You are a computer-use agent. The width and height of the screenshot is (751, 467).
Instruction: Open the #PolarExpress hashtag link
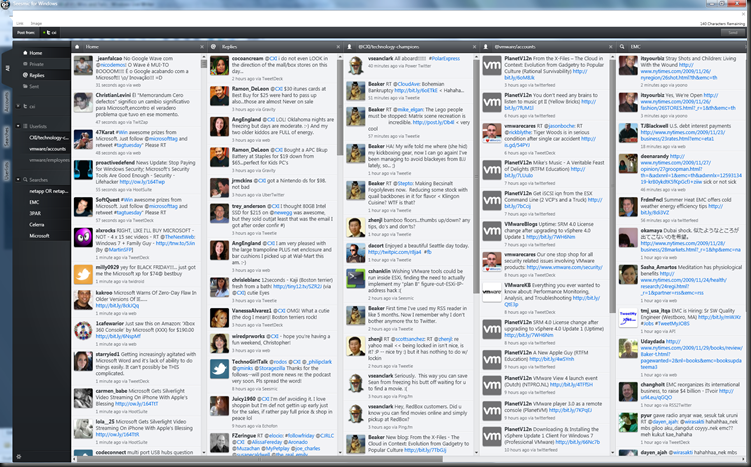coord(444,58)
